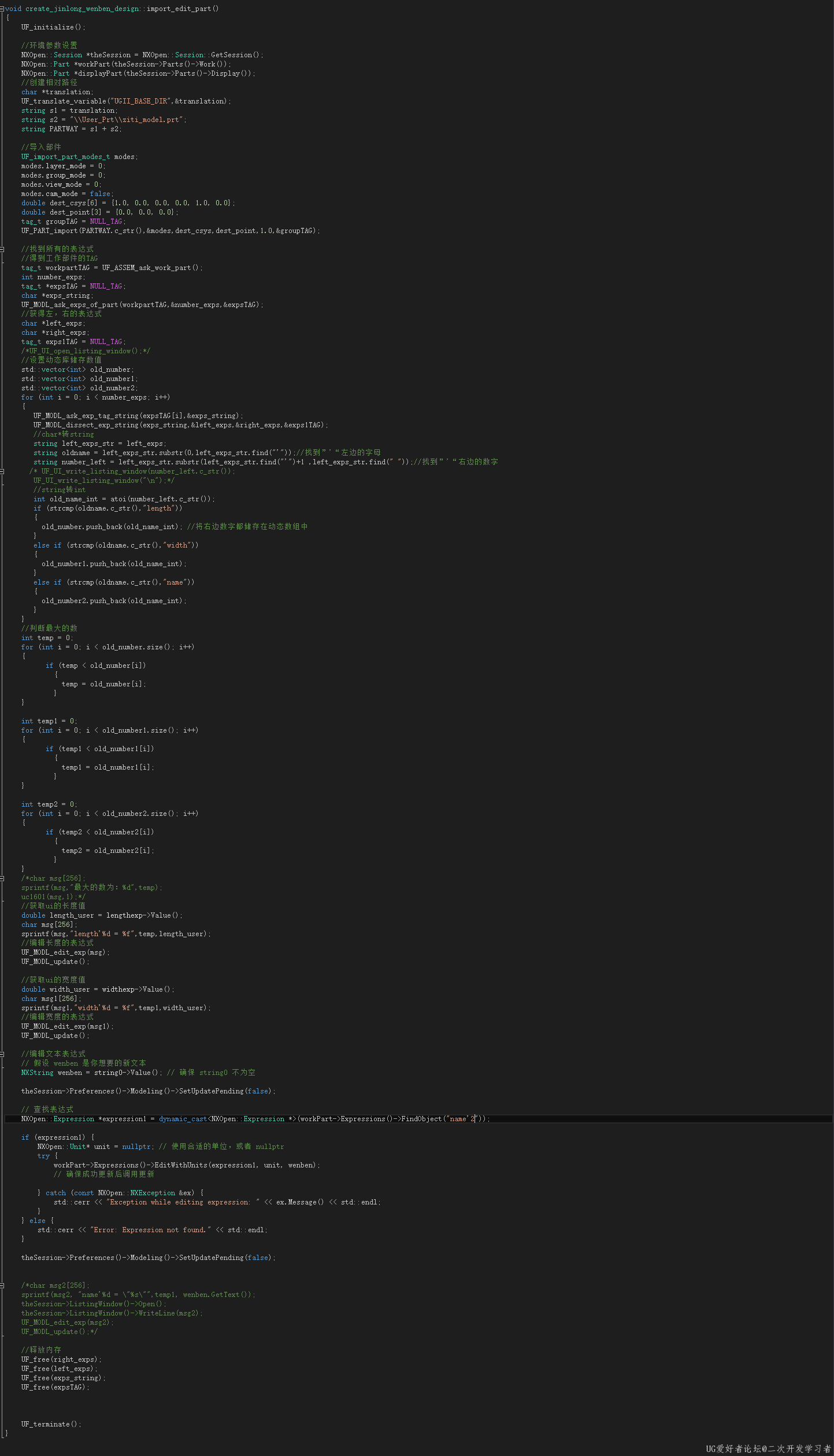This screenshot has width=834, height=1456.
Task: Click the 'int temp = 0;' line
Action: [47, 638]
